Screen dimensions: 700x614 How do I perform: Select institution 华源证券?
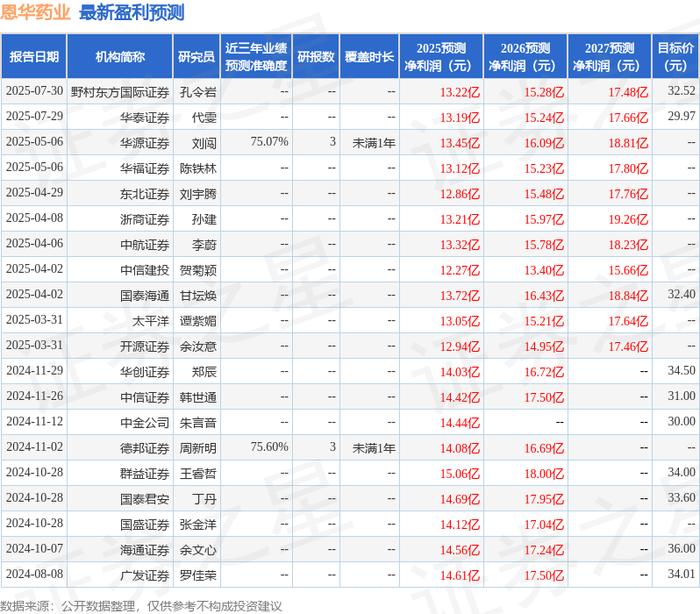pyautogui.click(x=145, y=143)
